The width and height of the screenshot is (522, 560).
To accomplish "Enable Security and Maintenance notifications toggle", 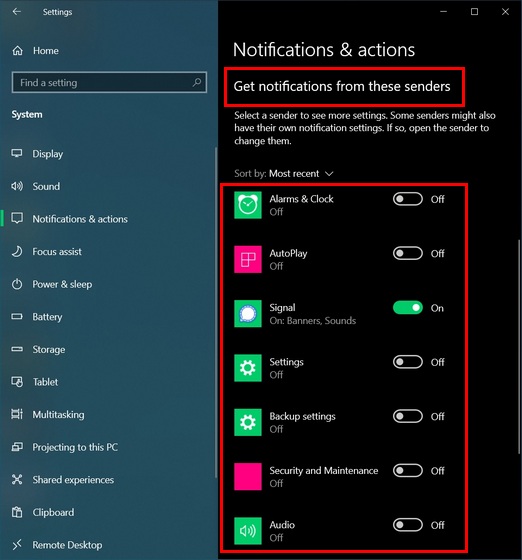I will coord(408,470).
